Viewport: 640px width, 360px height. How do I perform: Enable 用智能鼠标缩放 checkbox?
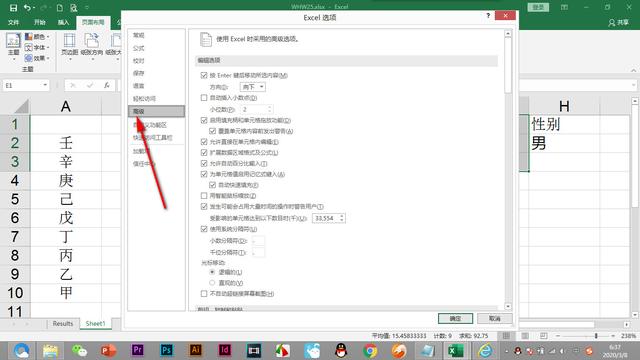[204, 196]
